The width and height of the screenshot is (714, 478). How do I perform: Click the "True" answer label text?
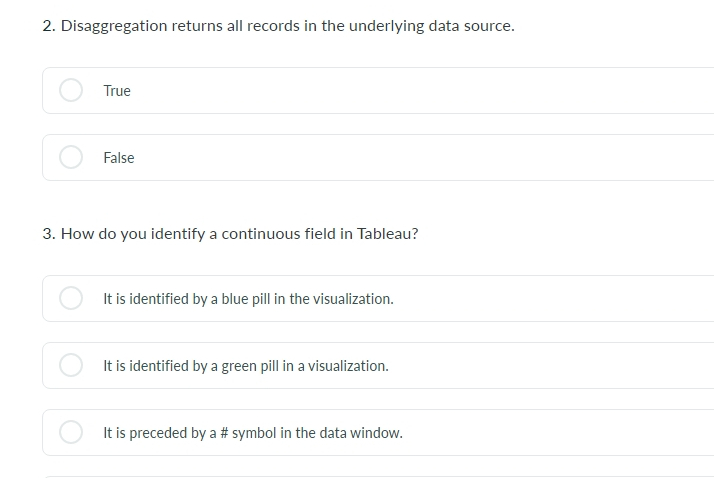[x=117, y=91]
